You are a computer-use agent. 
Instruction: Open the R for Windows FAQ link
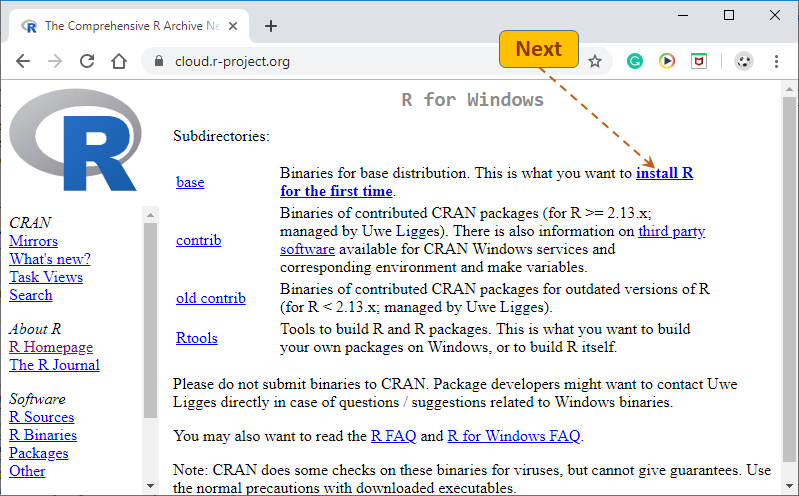pos(514,436)
